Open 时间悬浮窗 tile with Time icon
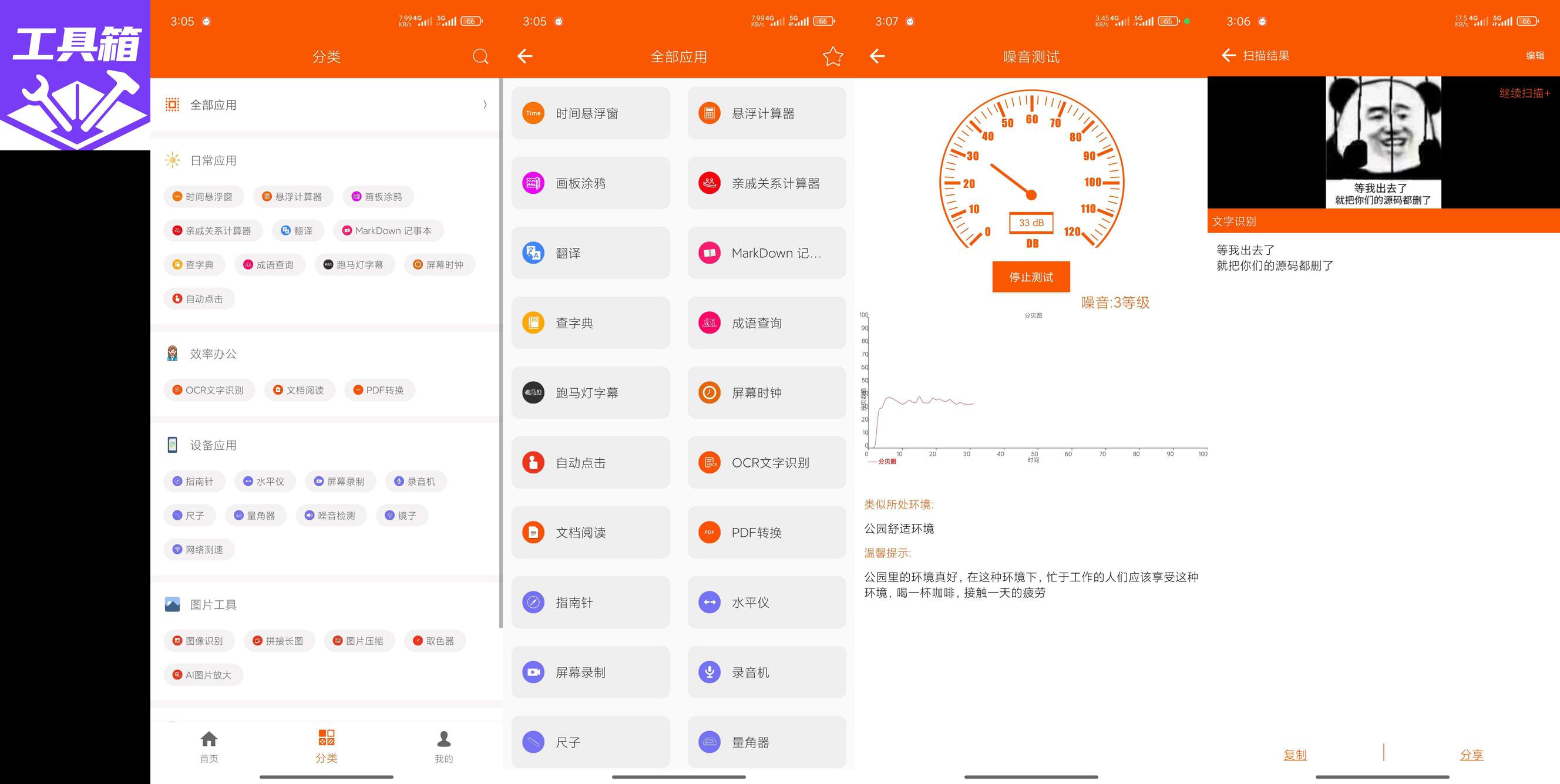 tap(590, 113)
